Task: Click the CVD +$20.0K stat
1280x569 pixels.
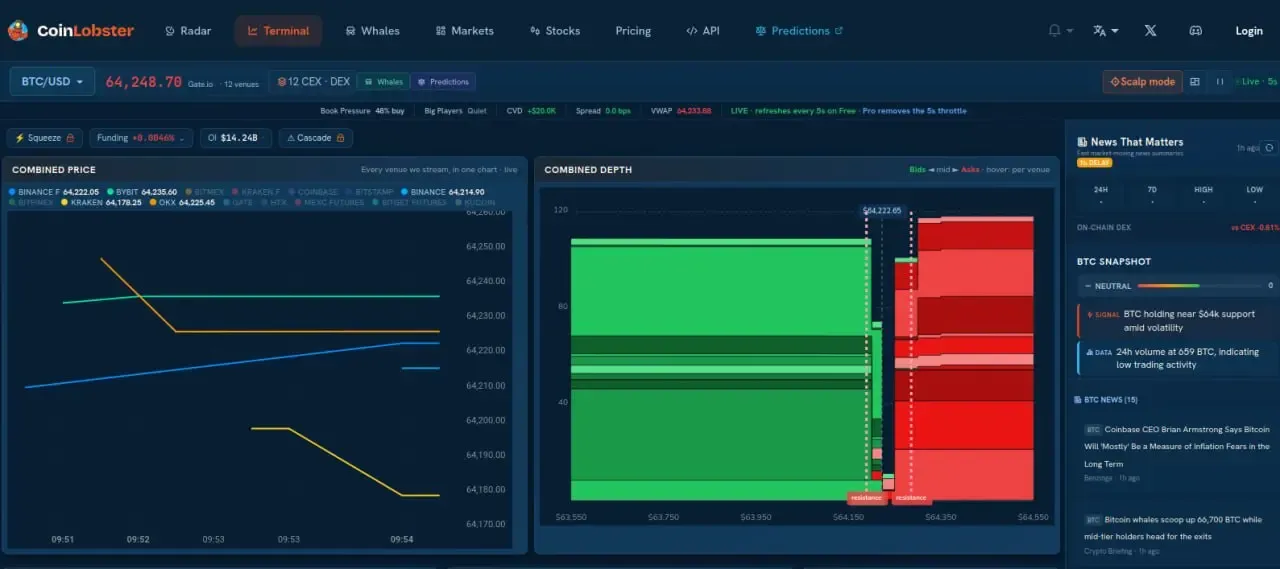Action: (x=531, y=111)
